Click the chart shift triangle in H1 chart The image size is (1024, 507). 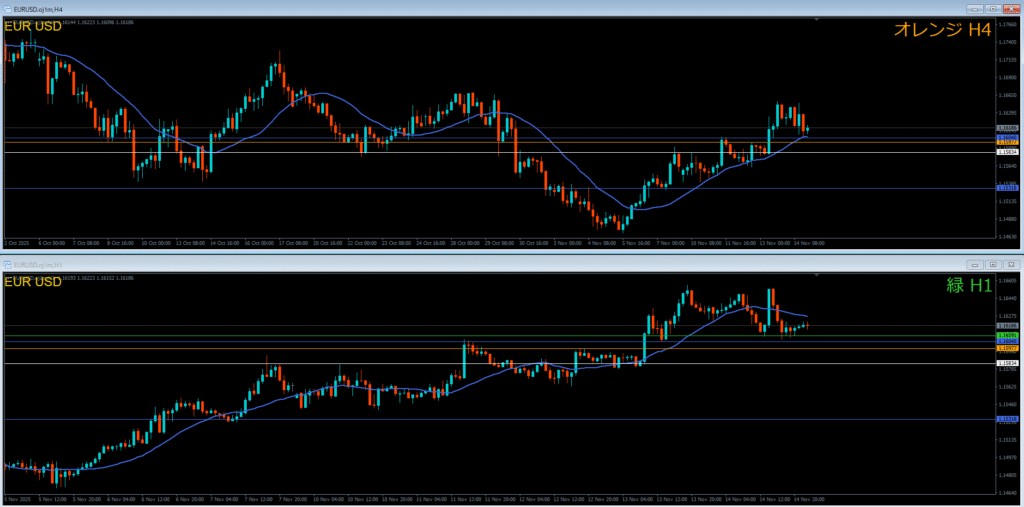[x=816, y=275]
